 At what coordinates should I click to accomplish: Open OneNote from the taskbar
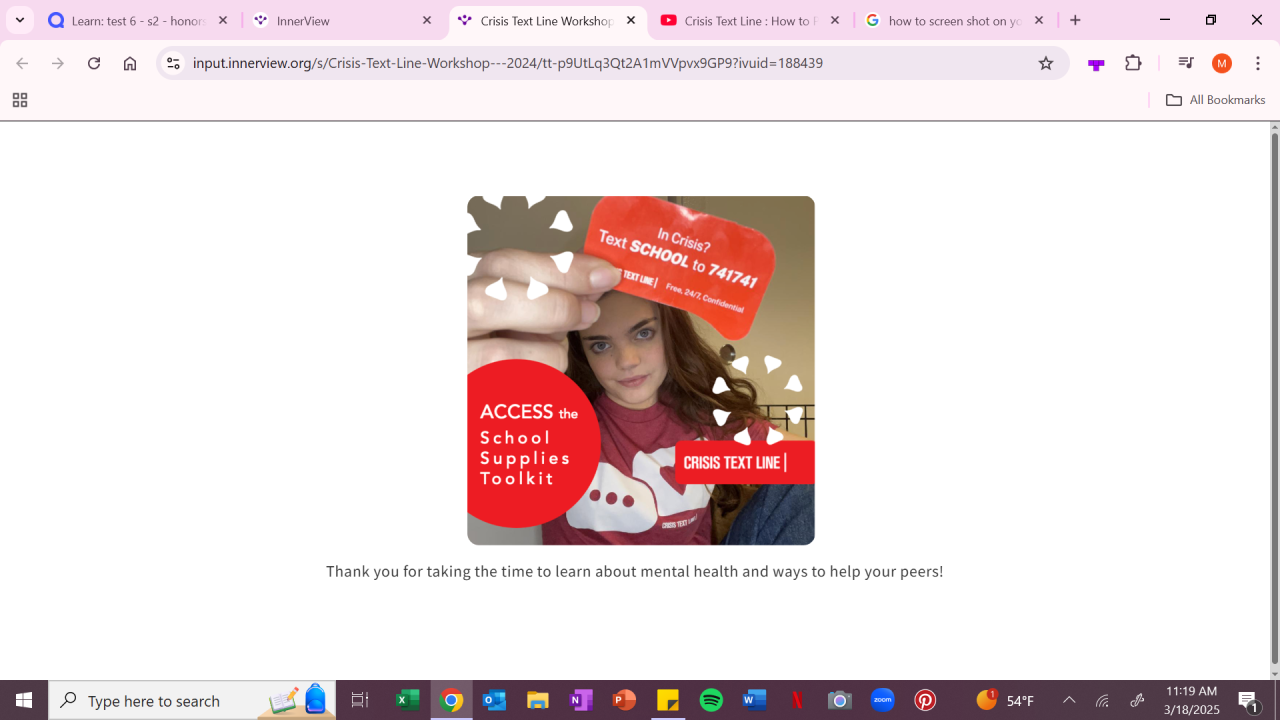pyautogui.click(x=581, y=700)
